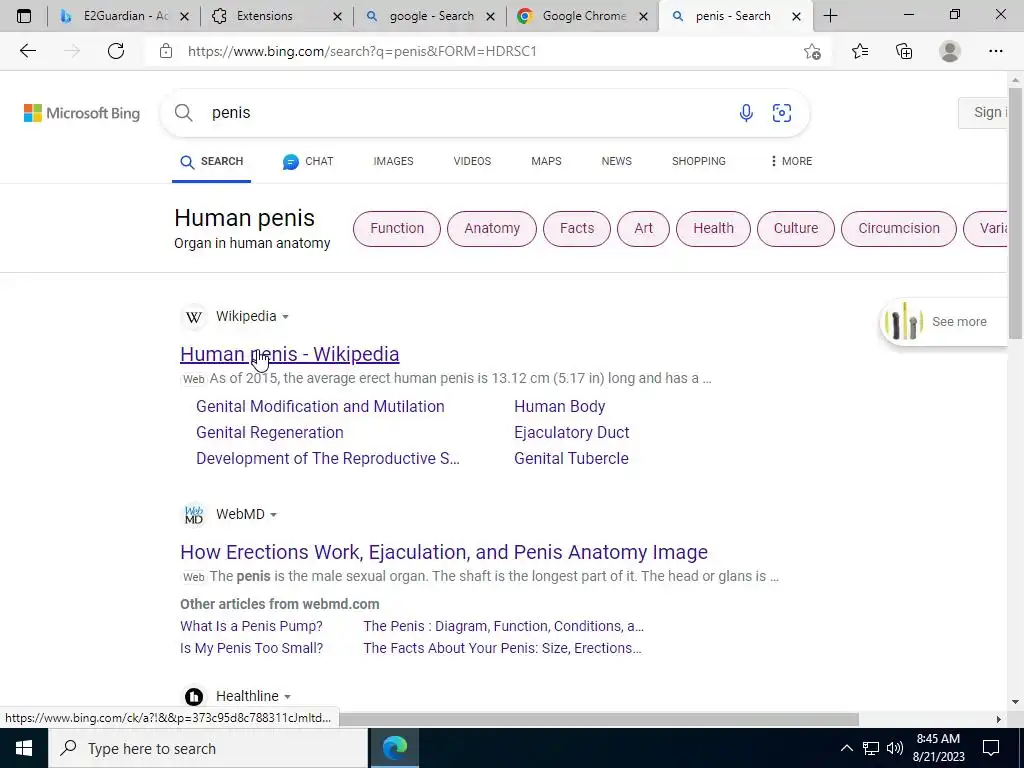Open the clock showing 8:45 AM
The width and height of the screenshot is (1024, 768).
click(x=938, y=748)
